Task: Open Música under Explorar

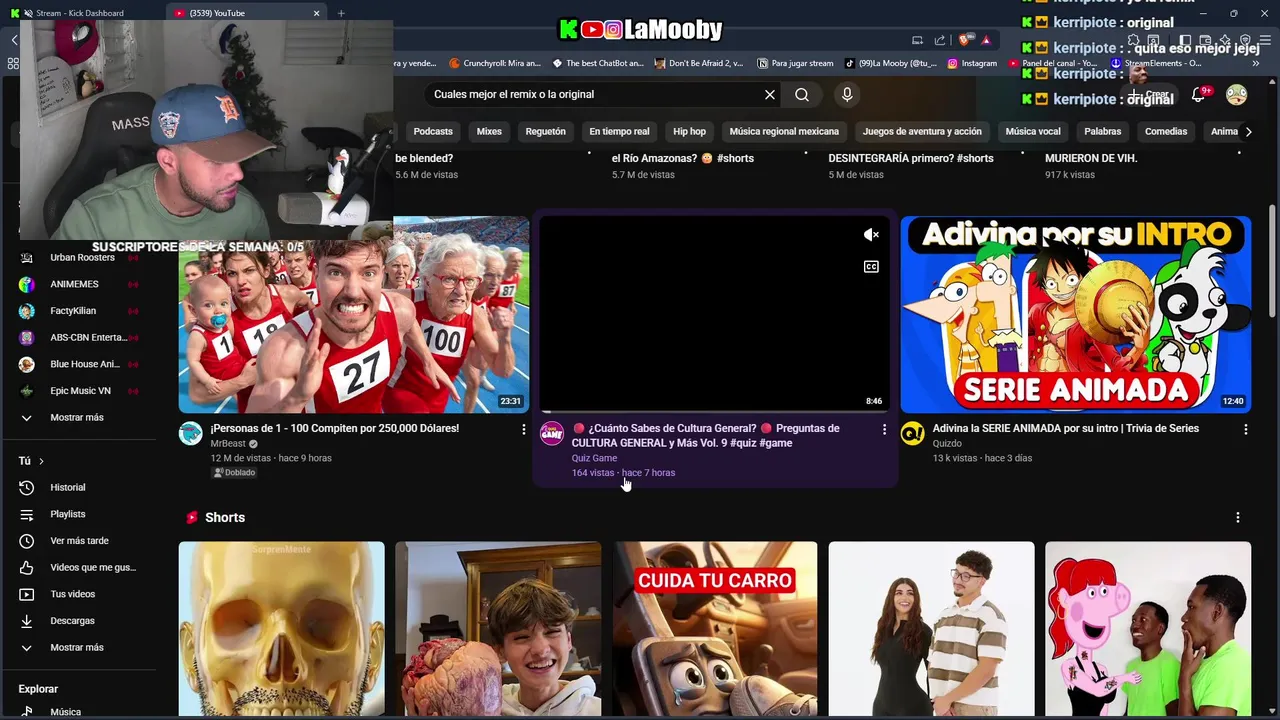Action: (x=66, y=712)
